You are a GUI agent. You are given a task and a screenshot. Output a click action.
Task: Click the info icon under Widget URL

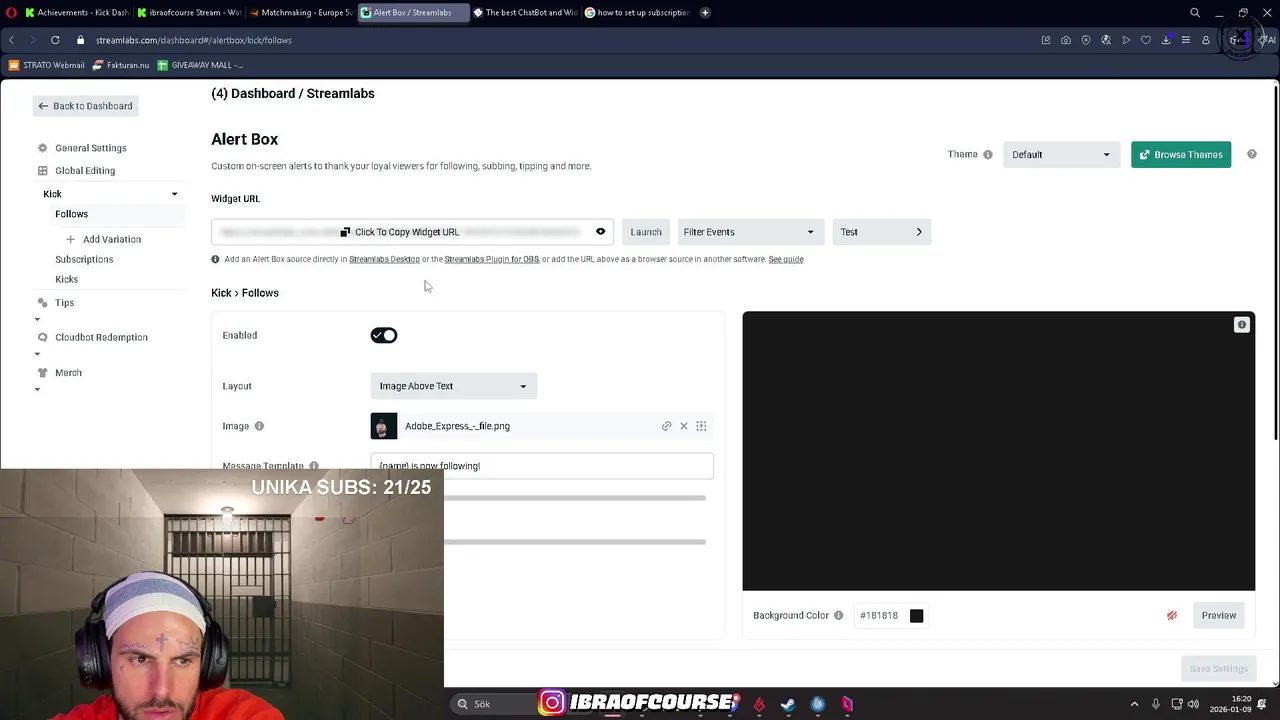pyautogui.click(x=215, y=259)
